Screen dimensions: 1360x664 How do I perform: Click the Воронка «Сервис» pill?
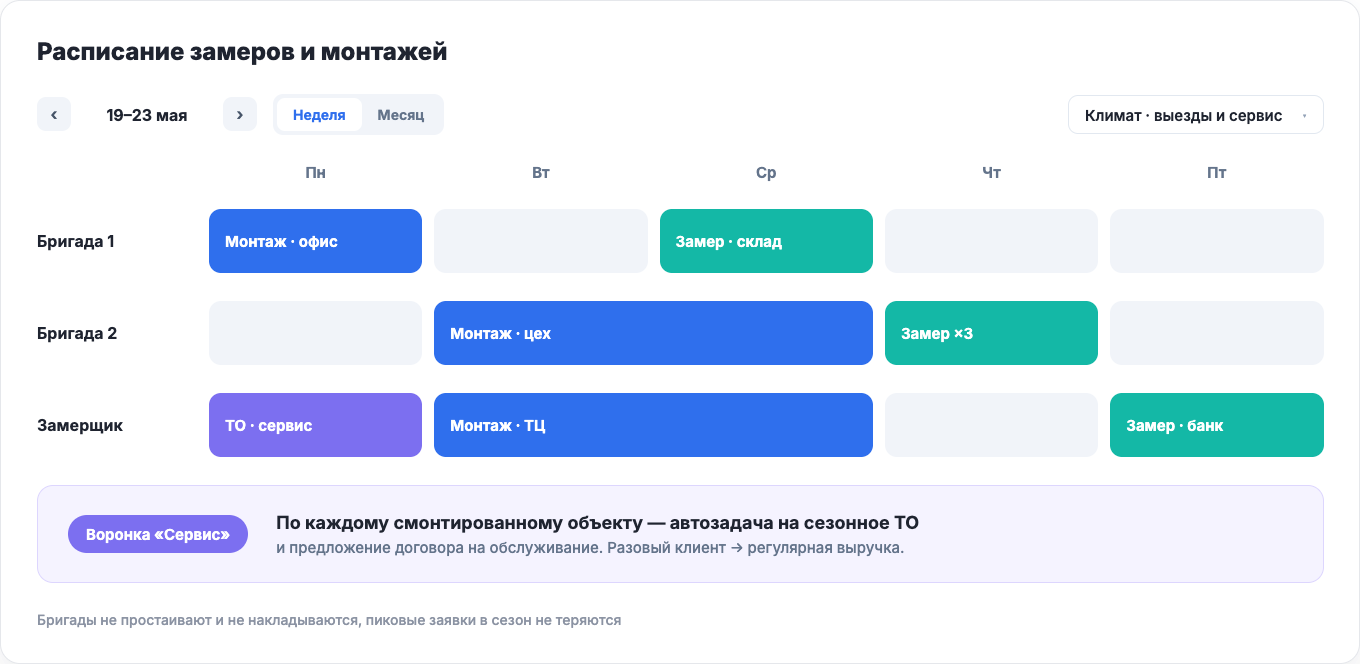pos(158,534)
